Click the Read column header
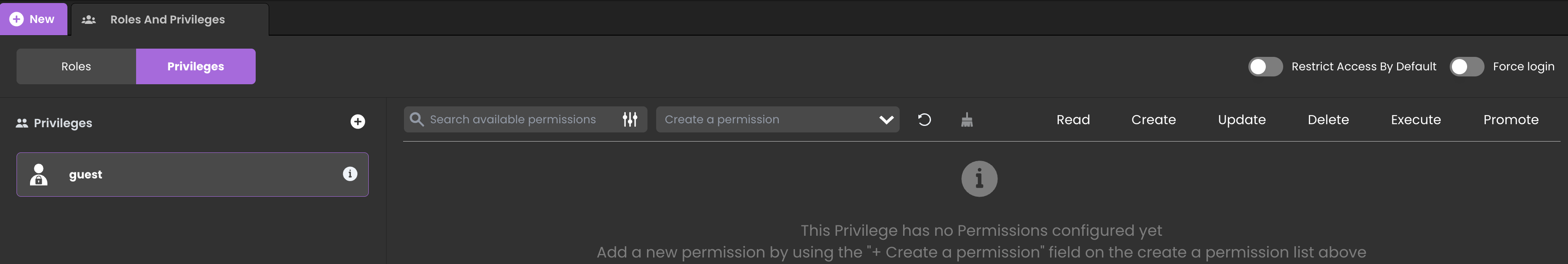The height and width of the screenshot is (264, 1568). [x=1073, y=120]
